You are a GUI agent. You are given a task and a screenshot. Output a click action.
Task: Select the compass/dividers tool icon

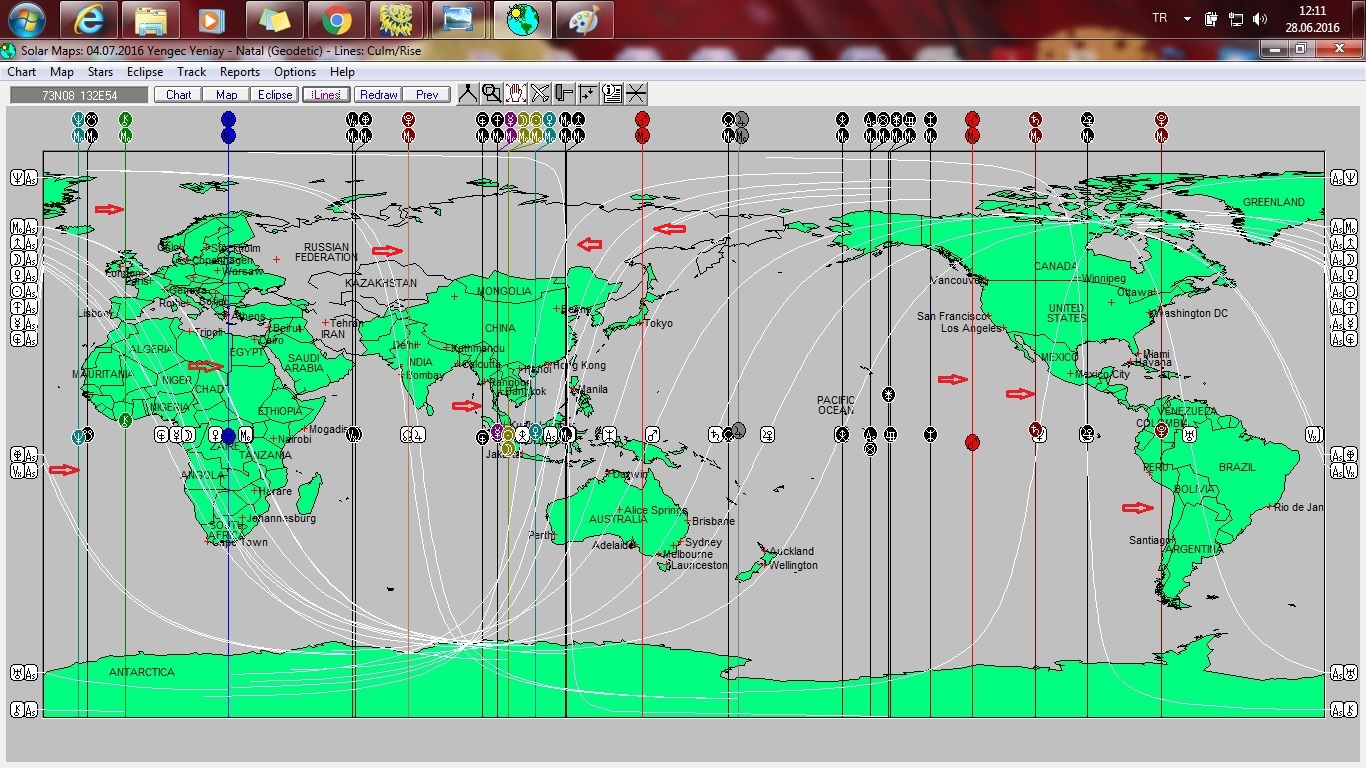[468, 94]
